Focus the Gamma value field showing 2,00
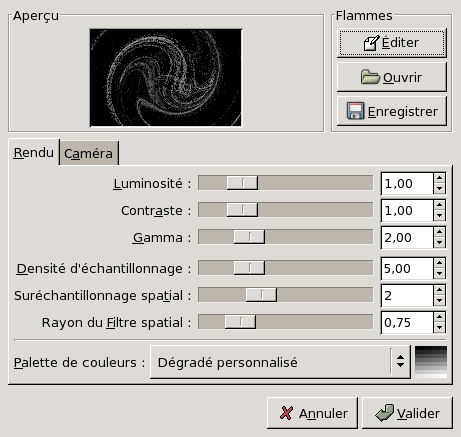461x437 pixels. tap(407, 237)
